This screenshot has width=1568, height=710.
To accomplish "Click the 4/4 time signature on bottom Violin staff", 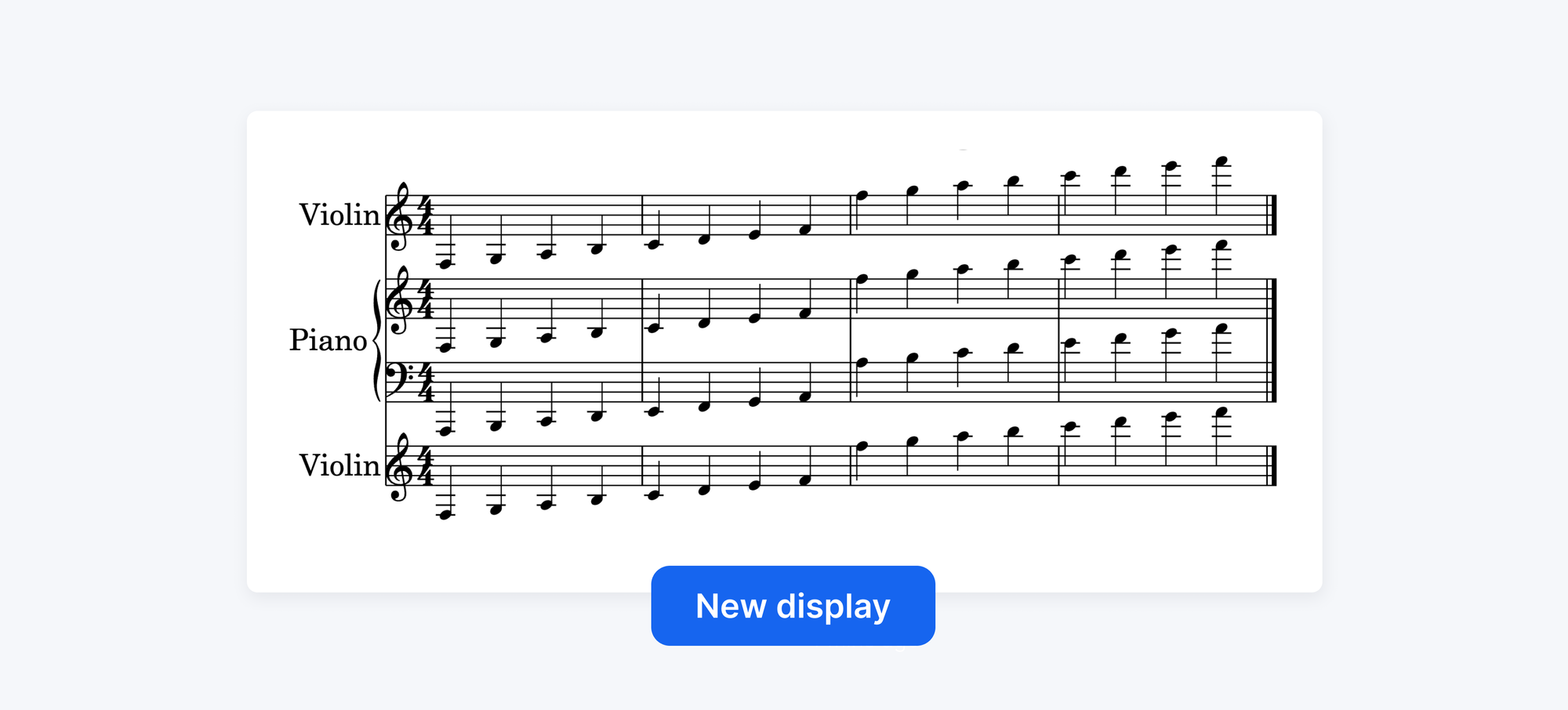I will 426,466.
